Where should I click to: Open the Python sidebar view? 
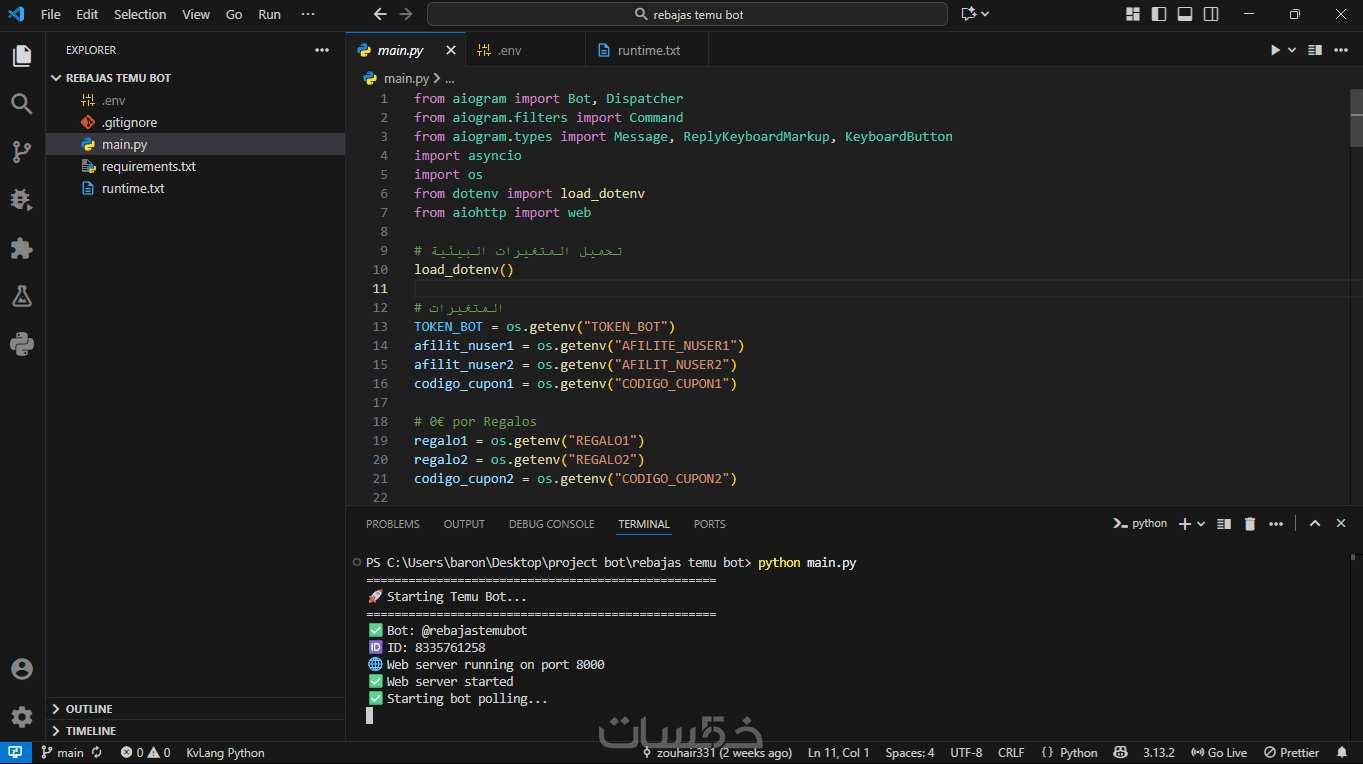pyautogui.click(x=22, y=344)
